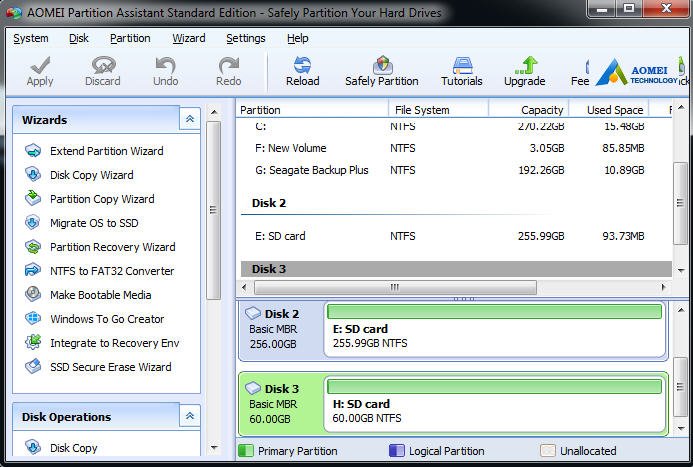Click the SSD Secure Erase Wizard icon
This screenshot has height=467, width=693.
pyautogui.click(x=33, y=366)
